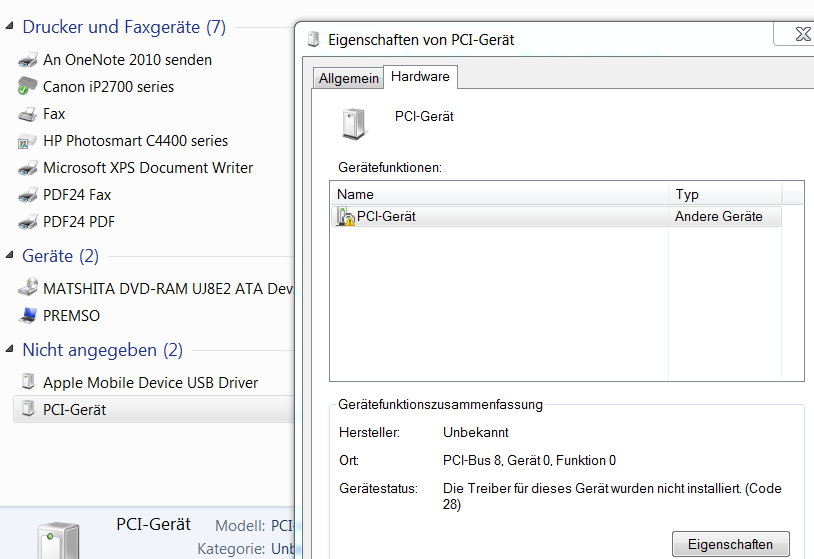Select Canon iP2700 series label
This screenshot has width=814, height=559.
108,87
